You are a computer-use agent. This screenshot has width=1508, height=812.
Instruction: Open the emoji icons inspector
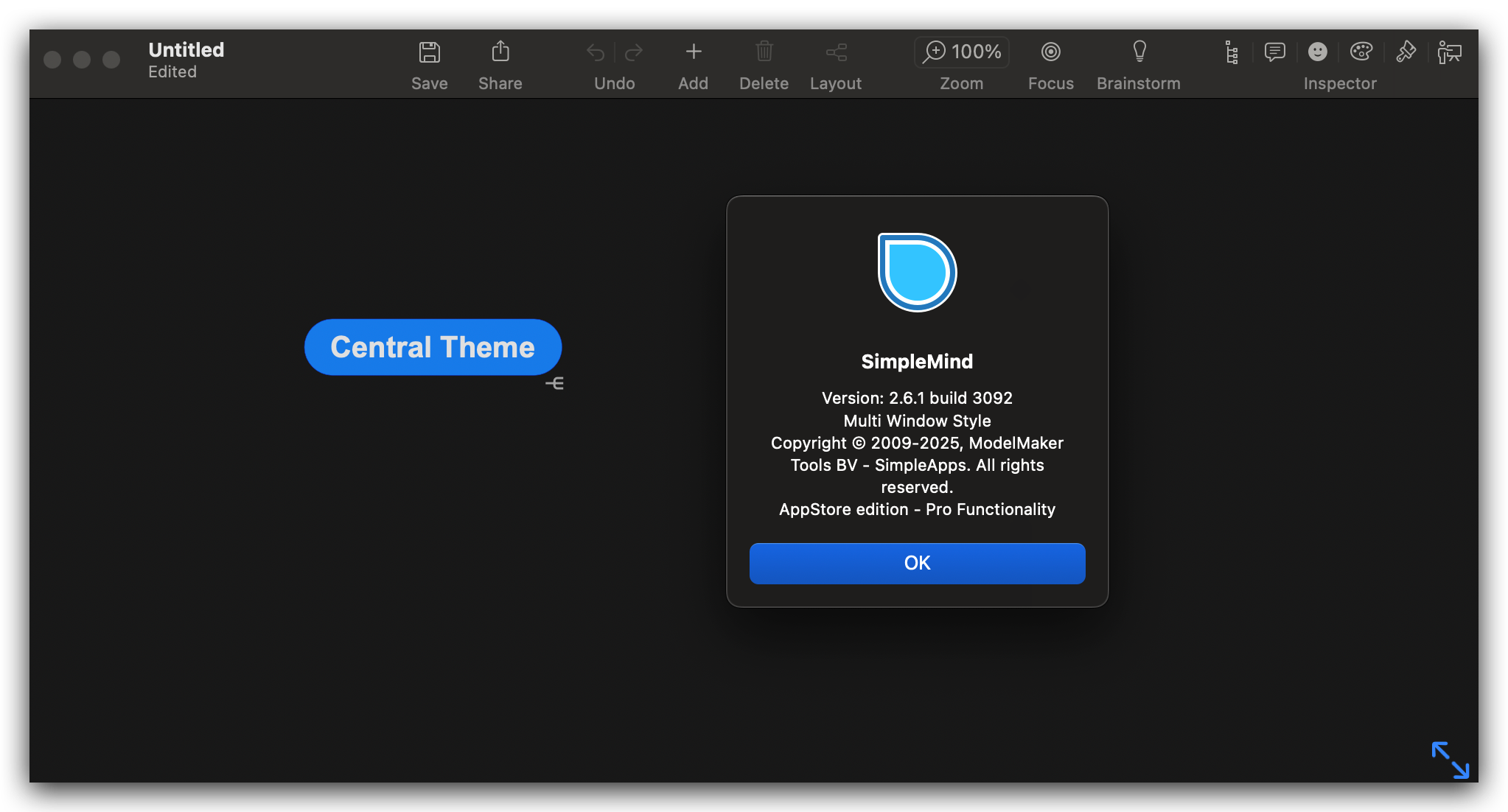point(1317,52)
